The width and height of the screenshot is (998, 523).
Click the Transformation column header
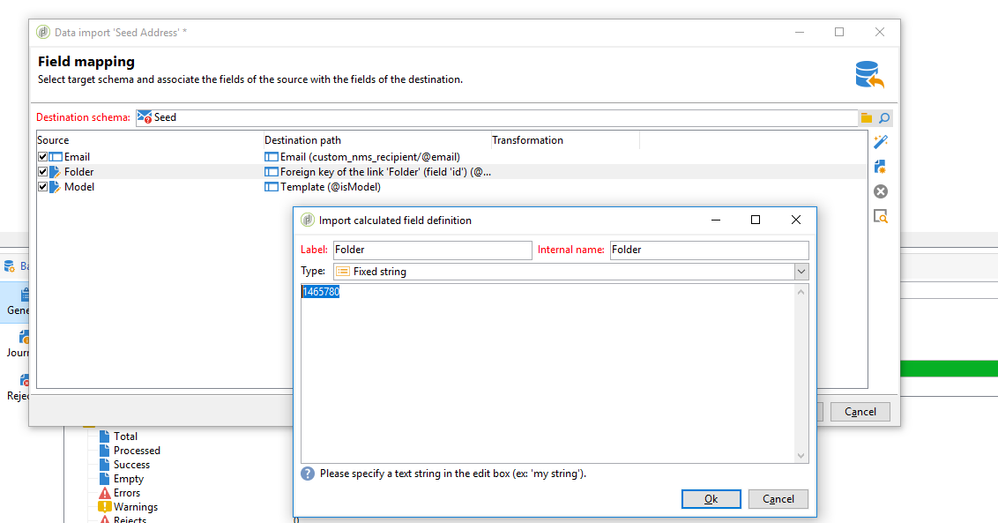click(x=527, y=140)
